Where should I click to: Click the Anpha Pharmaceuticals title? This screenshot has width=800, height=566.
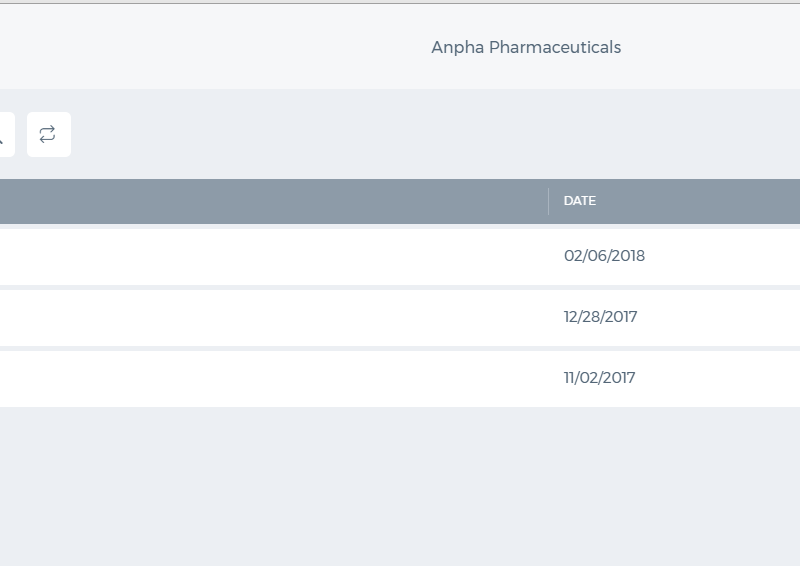click(526, 47)
